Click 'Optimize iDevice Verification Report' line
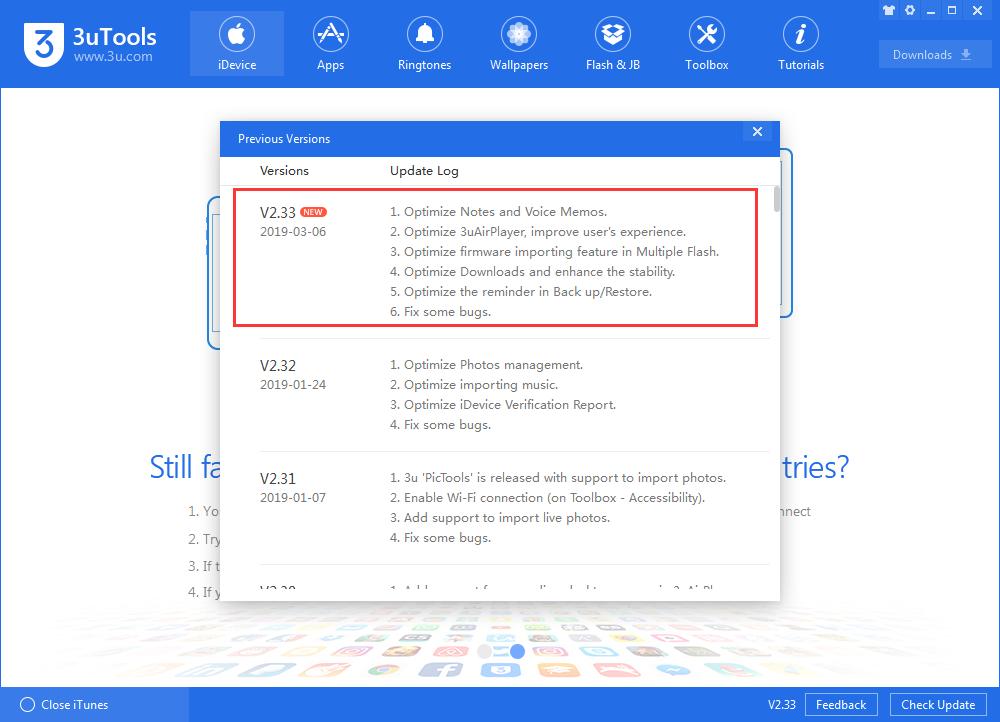The height and width of the screenshot is (722, 1000). pos(503,404)
